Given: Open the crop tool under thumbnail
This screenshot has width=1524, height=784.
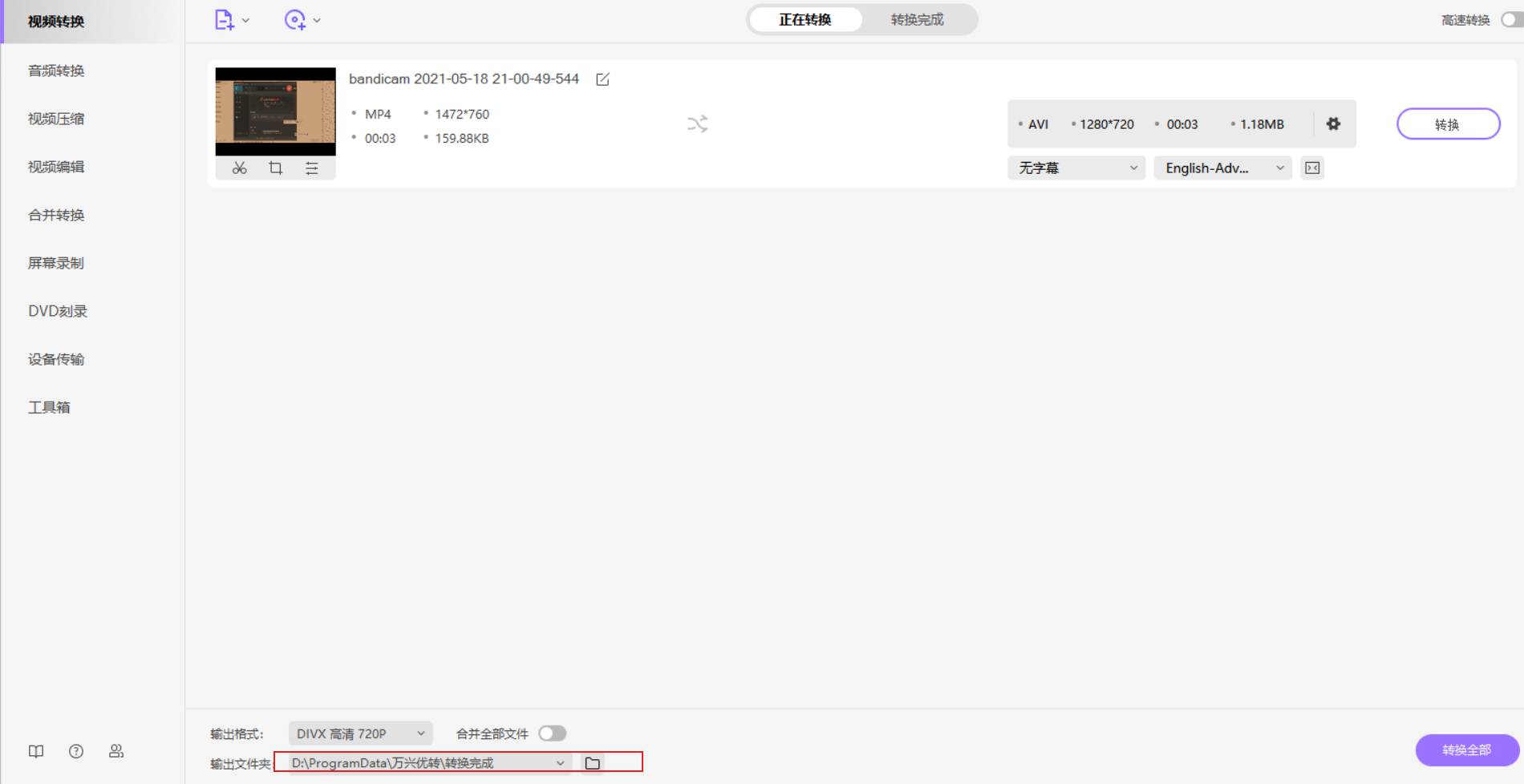Looking at the screenshot, I should pyautogui.click(x=275, y=168).
